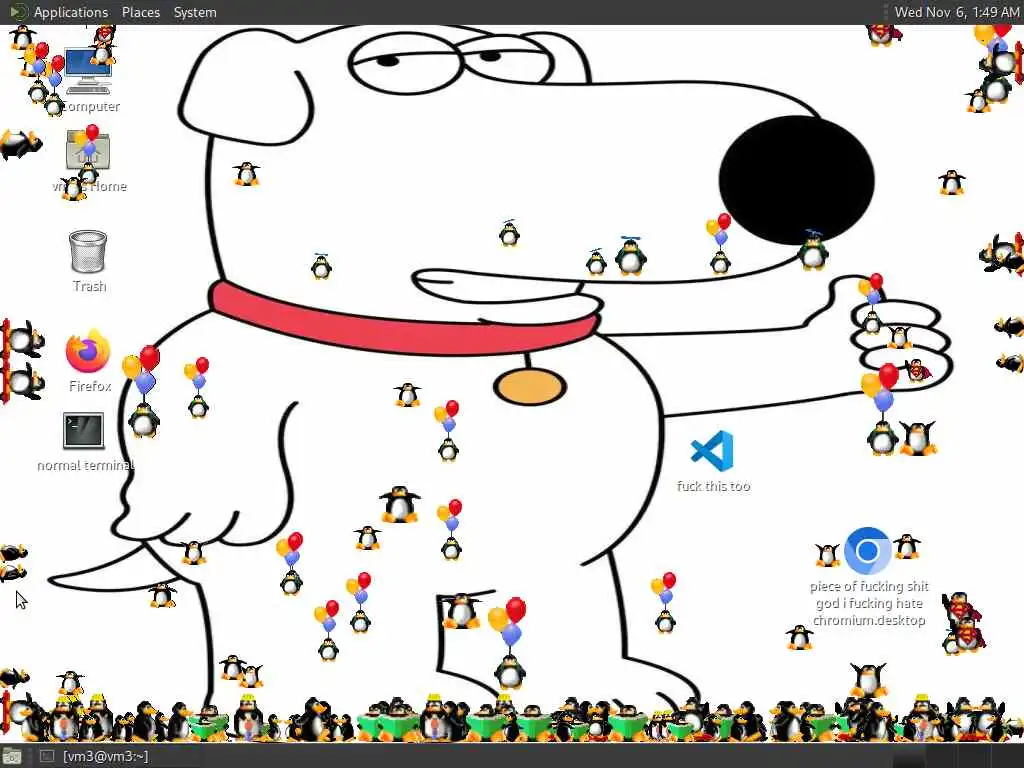Screen dimensions: 1024x768
Task: Open the Applications menu in top panel
Action: pos(59,12)
